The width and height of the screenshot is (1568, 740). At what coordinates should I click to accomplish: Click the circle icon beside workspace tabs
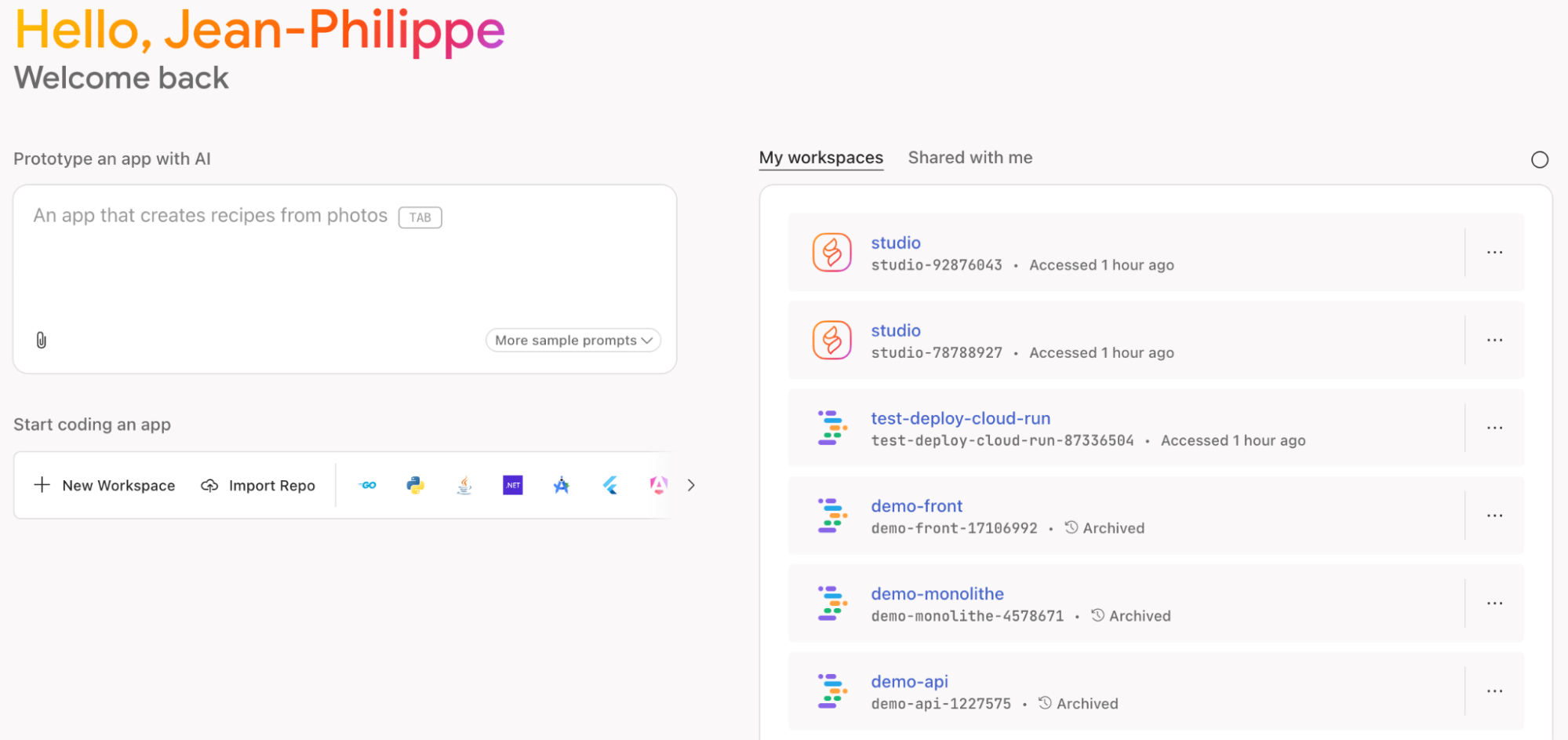coord(1539,160)
